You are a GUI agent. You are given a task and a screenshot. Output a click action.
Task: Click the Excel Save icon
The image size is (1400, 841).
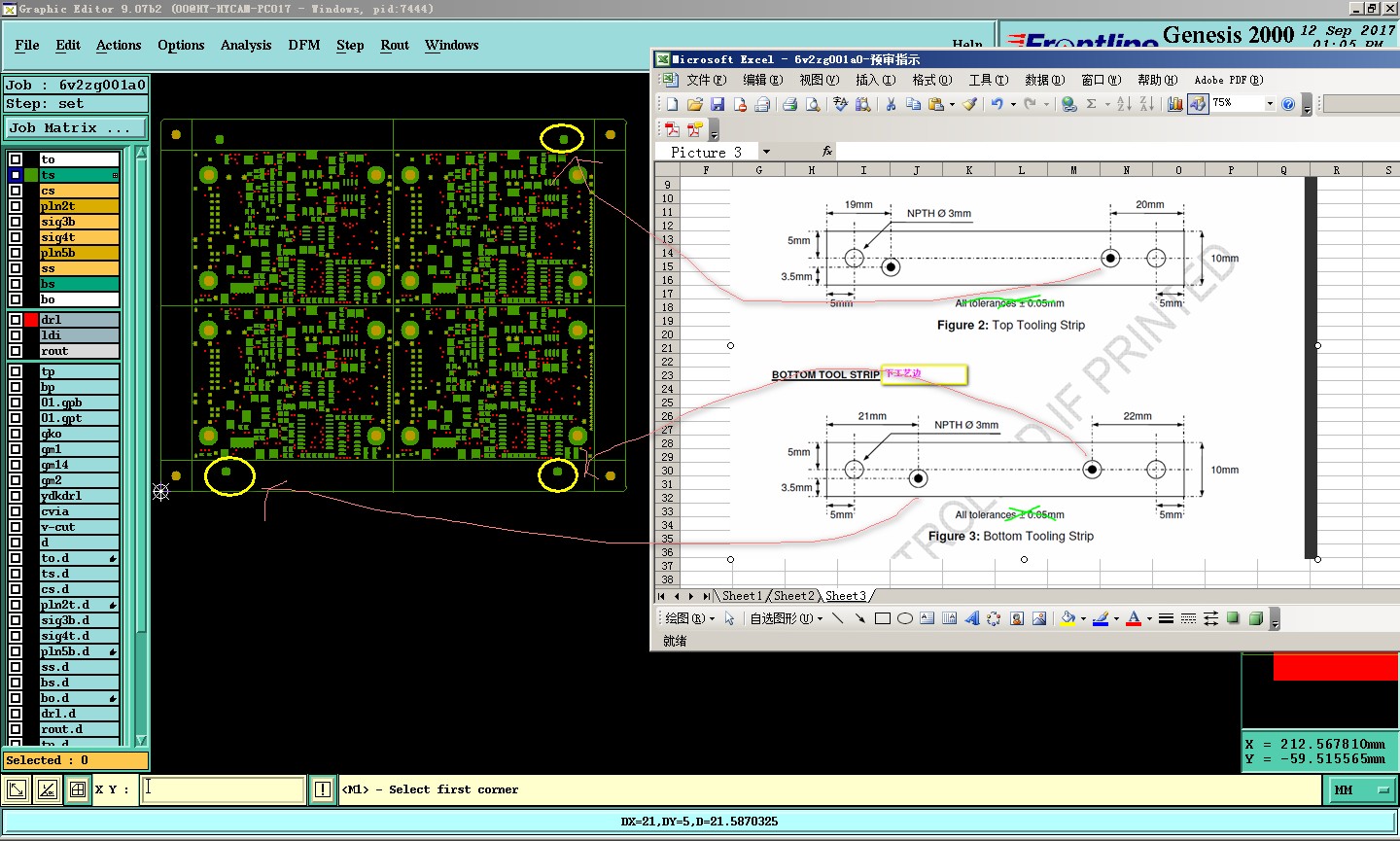point(717,104)
